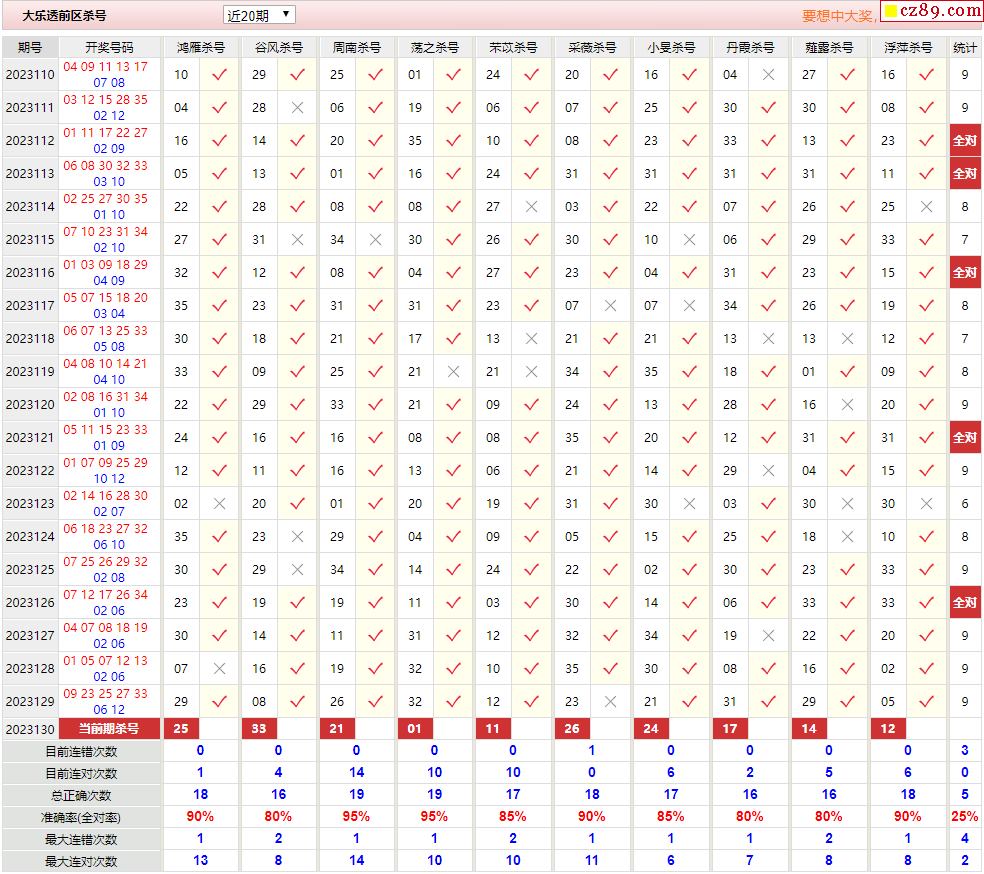
Task: Click the 期号 column header
Action: 30,48
